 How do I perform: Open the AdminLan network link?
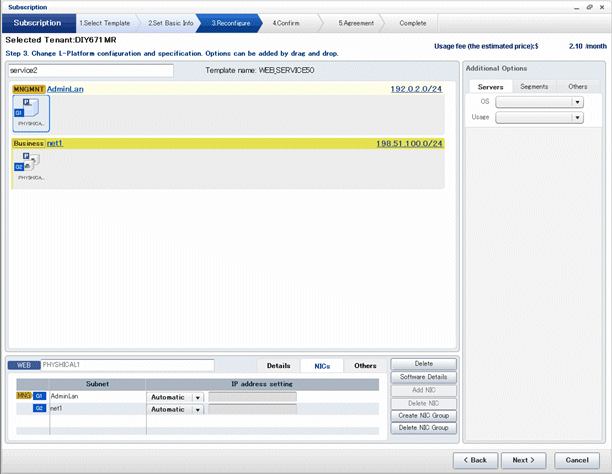(65, 89)
